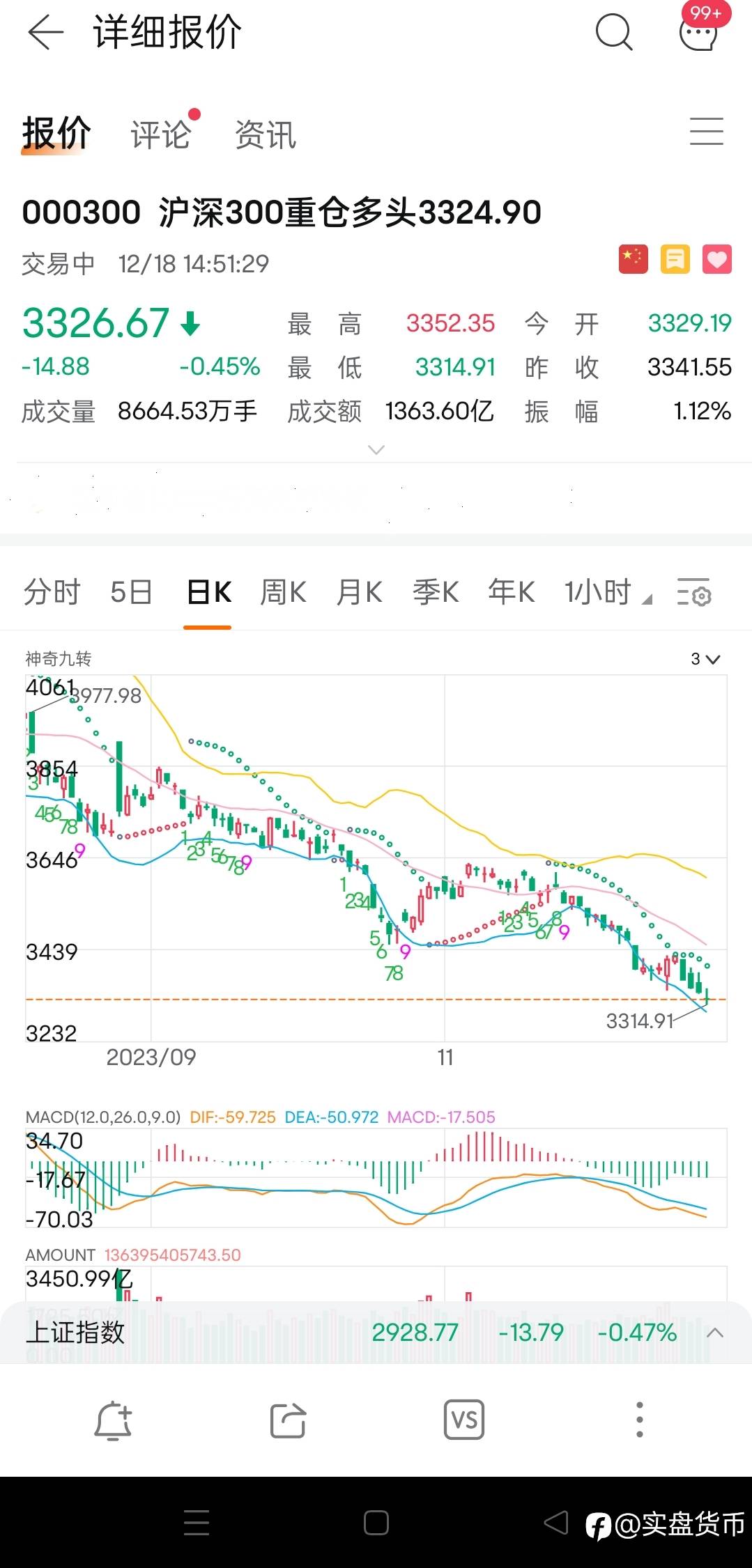752x1568 pixels.
Task: Open the VS compare icon
Action: [463, 1420]
